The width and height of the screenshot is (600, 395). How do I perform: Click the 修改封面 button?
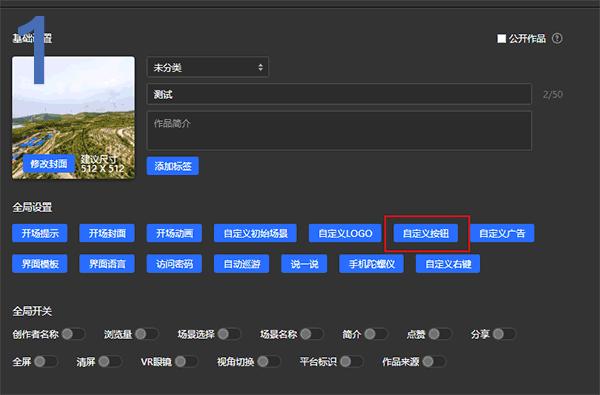tap(49, 164)
